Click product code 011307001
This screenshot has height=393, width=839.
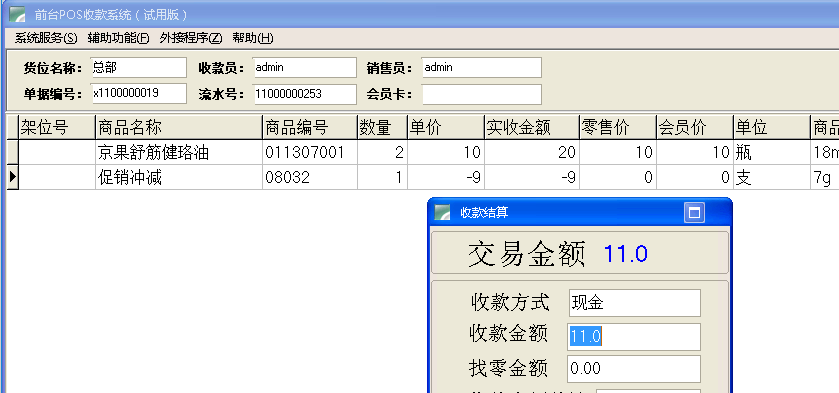point(310,153)
